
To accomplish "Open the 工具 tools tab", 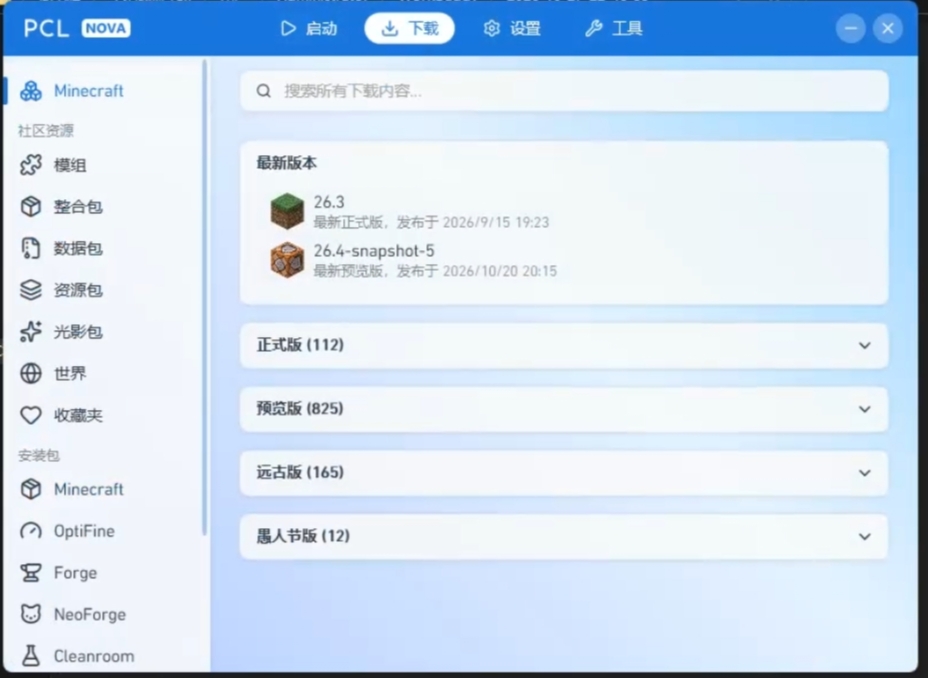I will click(x=614, y=28).
